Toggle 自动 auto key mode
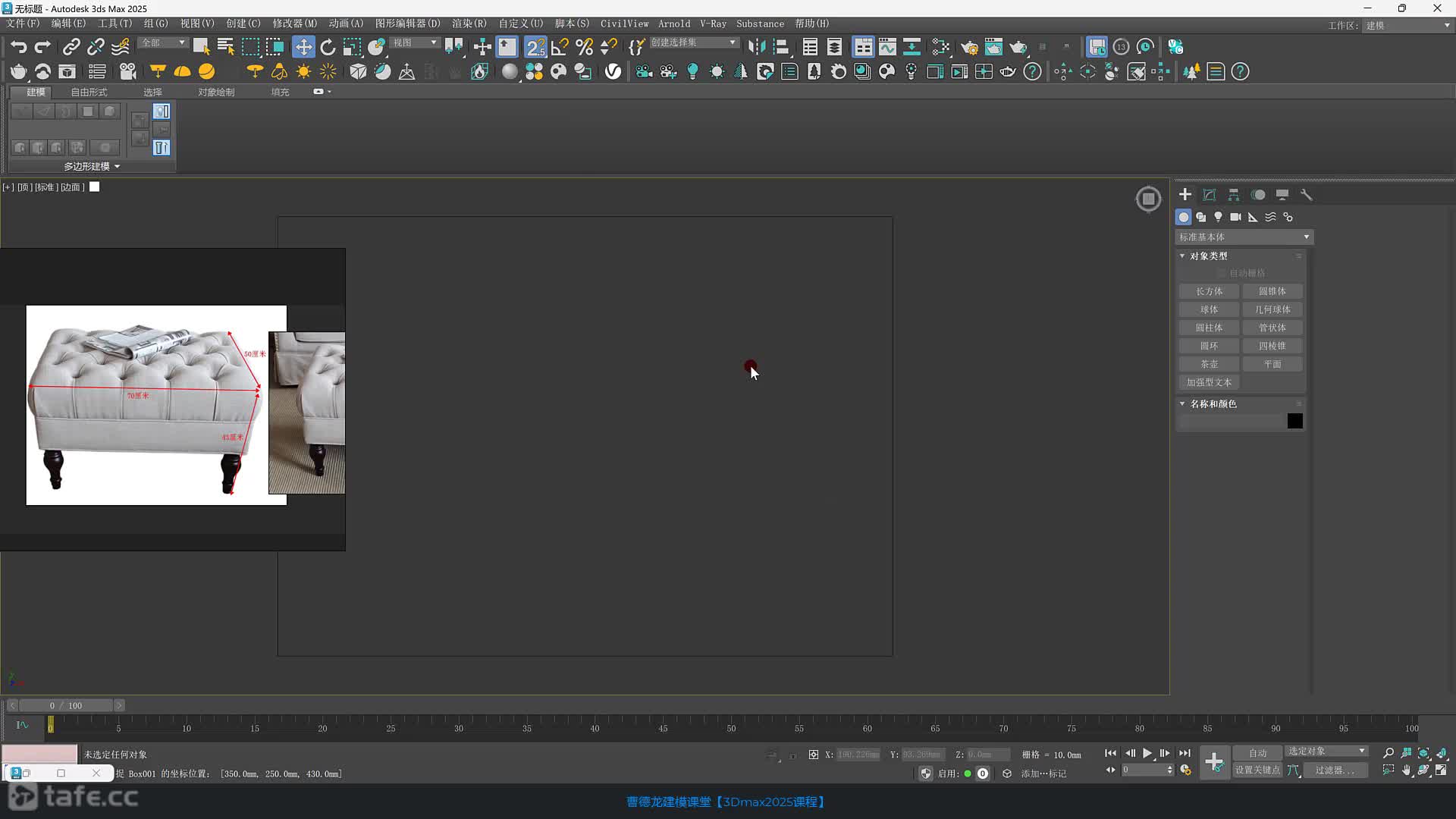The height and width of the screenshot is (819, 1456). (x=1257, y=753)
